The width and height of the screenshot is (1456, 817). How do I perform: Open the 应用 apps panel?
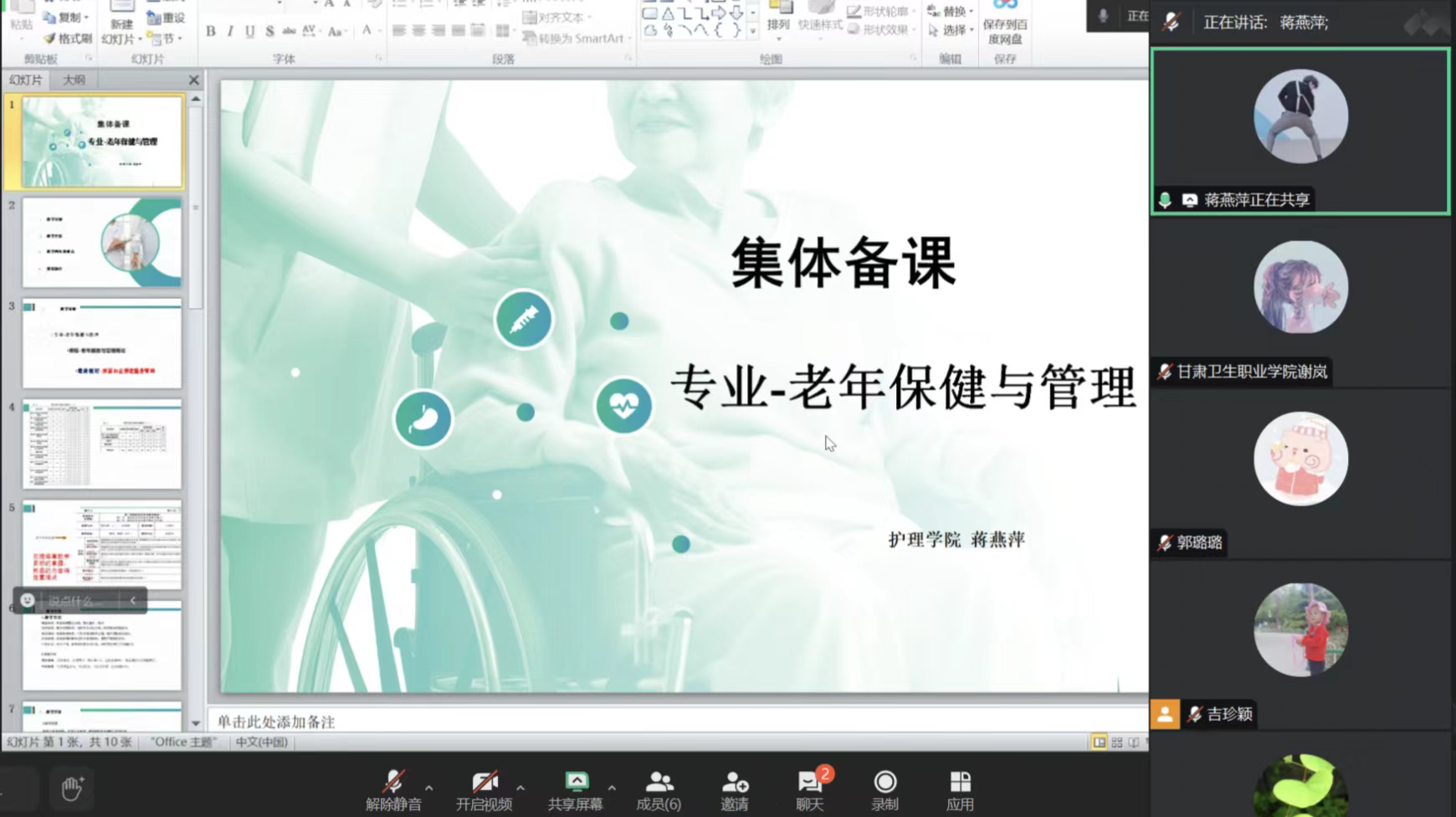(960, 789)
